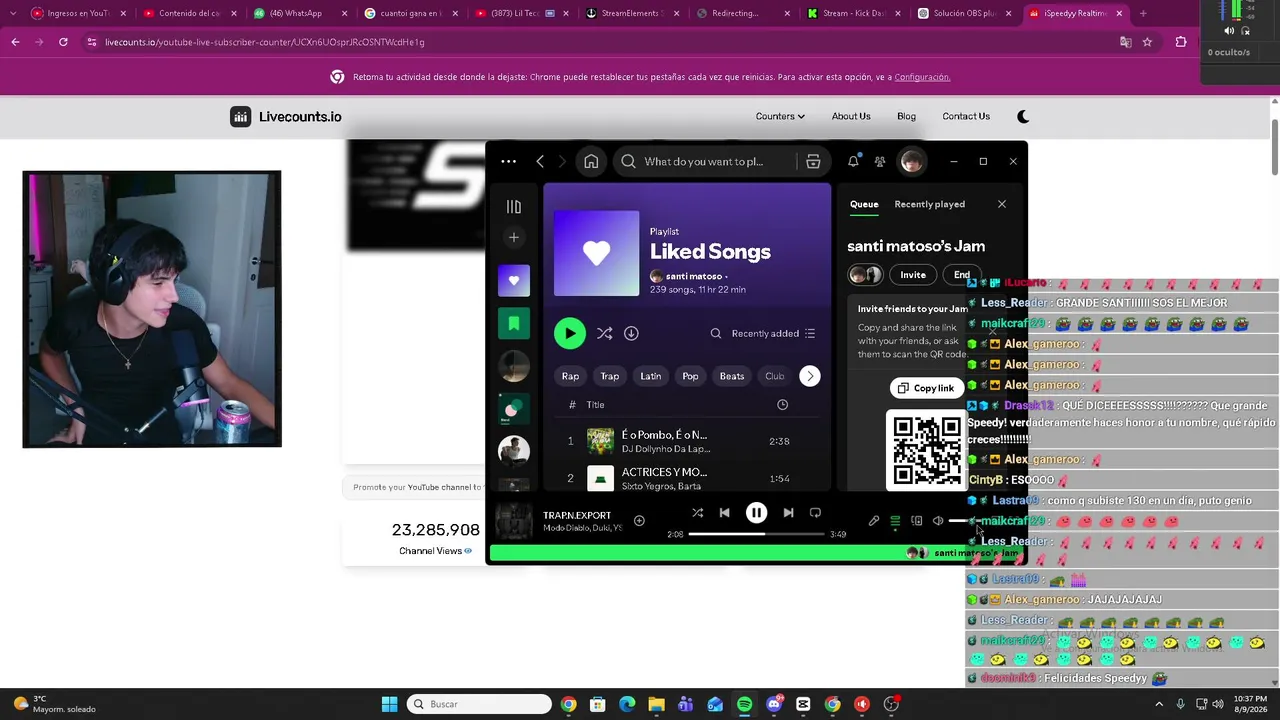
Task: Open Blog on Livecounts menu
Action: point(906,116)
